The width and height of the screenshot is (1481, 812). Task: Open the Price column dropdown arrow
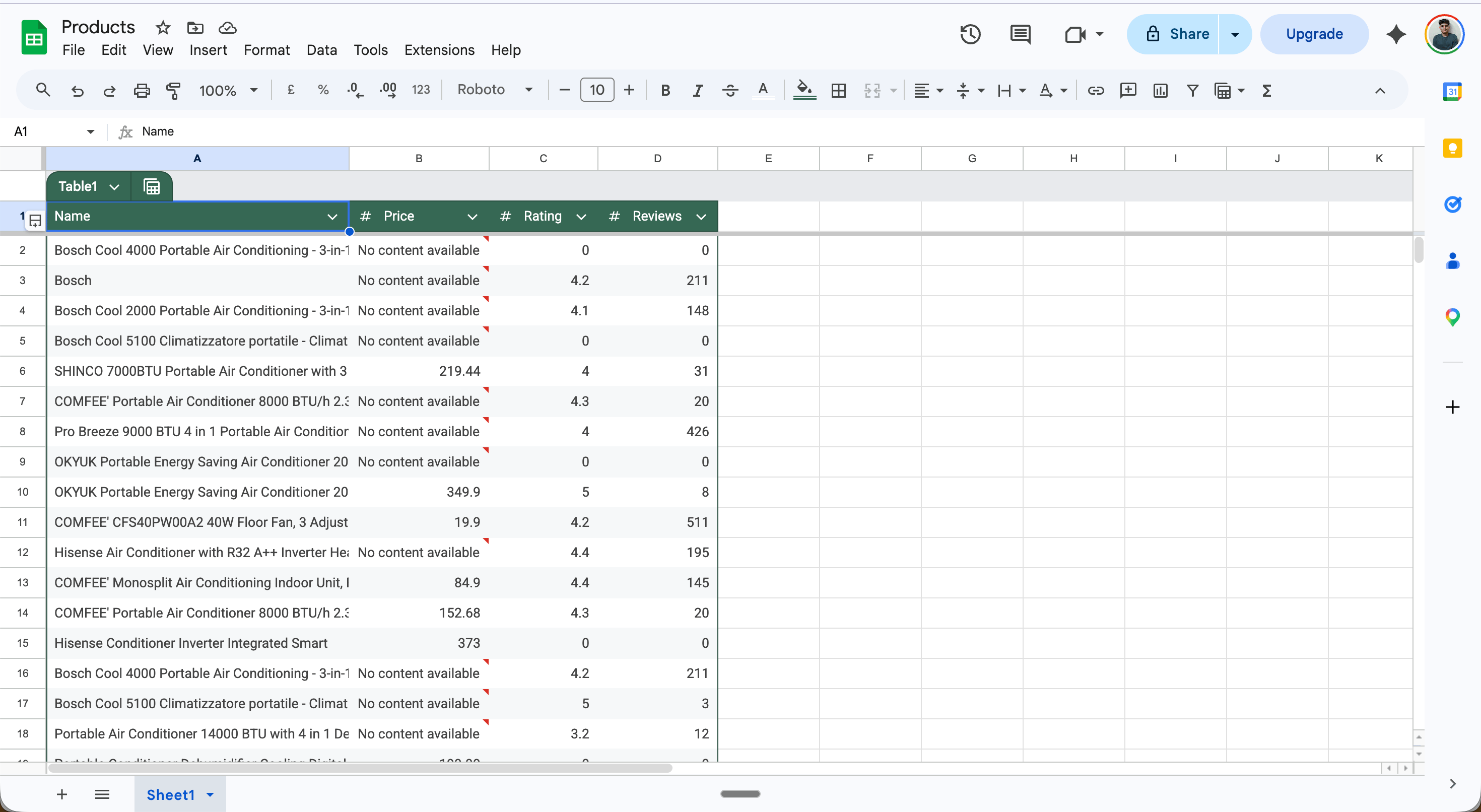click(x=472, y=217)
